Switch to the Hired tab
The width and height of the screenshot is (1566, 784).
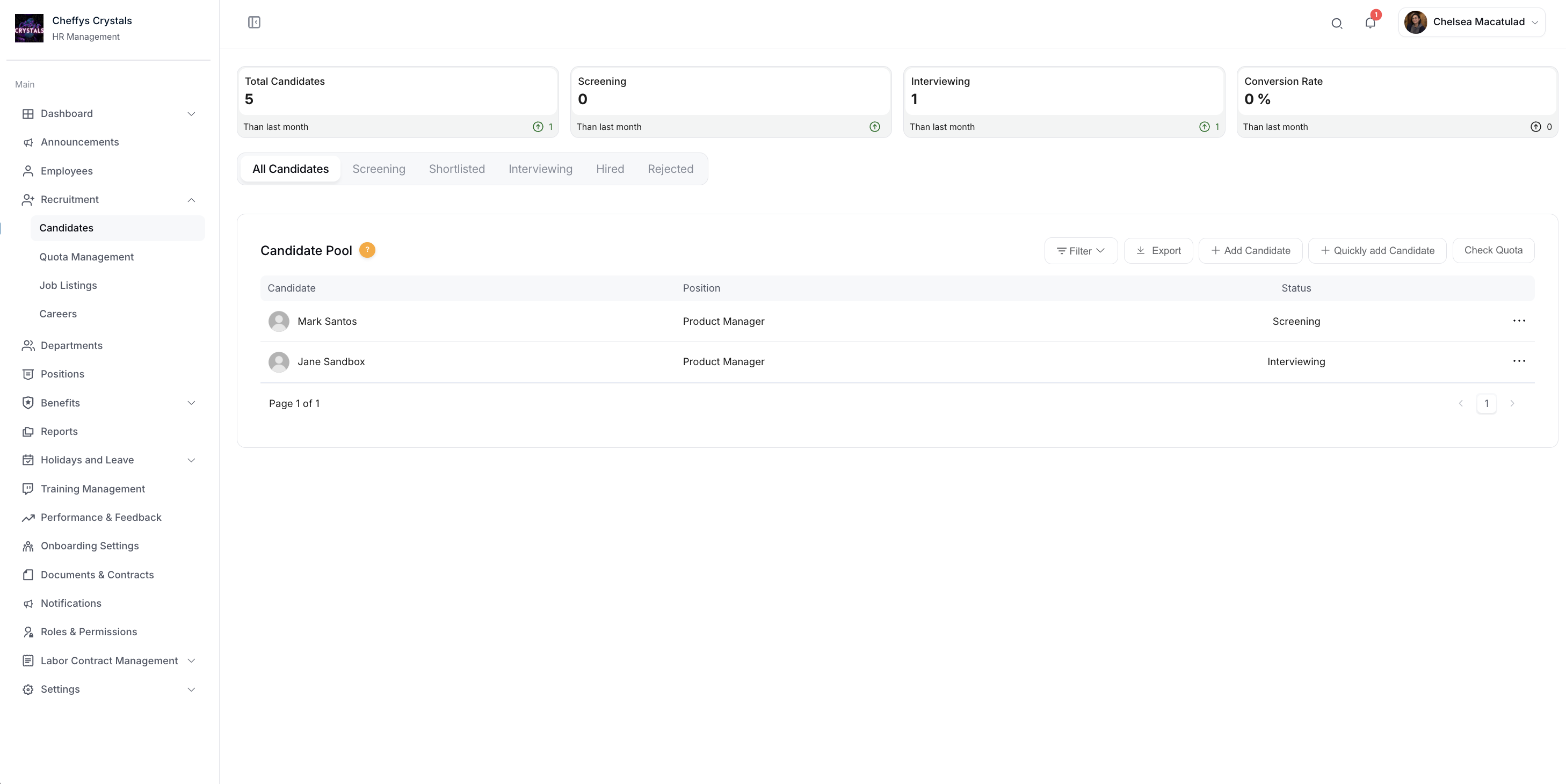(x=611, y=169)
